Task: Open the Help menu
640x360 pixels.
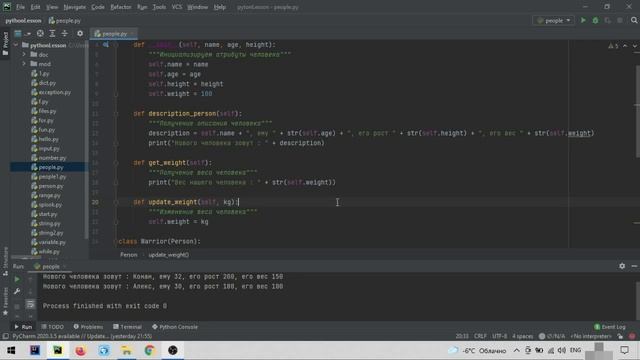Action: click(220, 7)
